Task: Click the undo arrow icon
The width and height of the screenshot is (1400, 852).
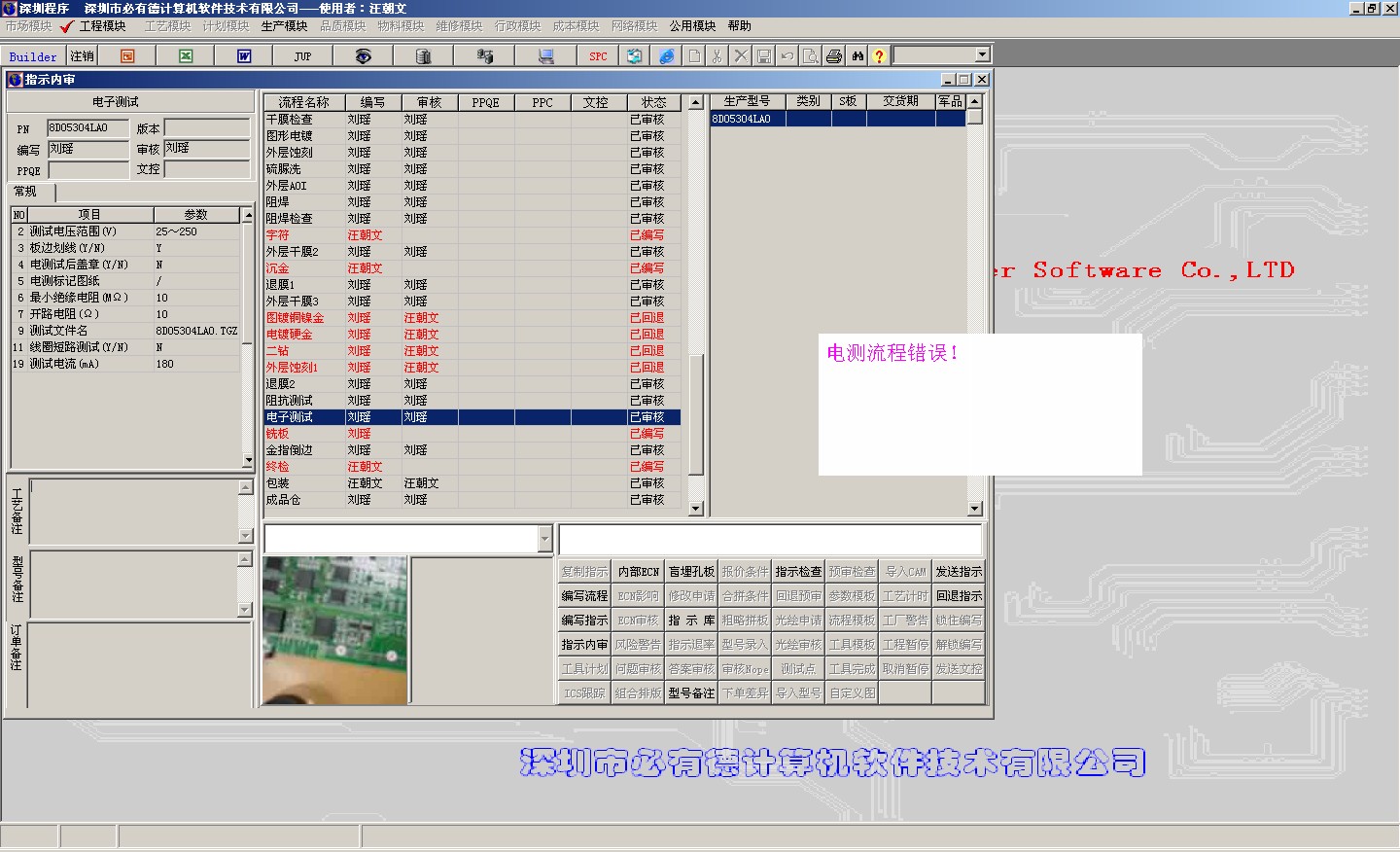Action: [x=787, y=56]
